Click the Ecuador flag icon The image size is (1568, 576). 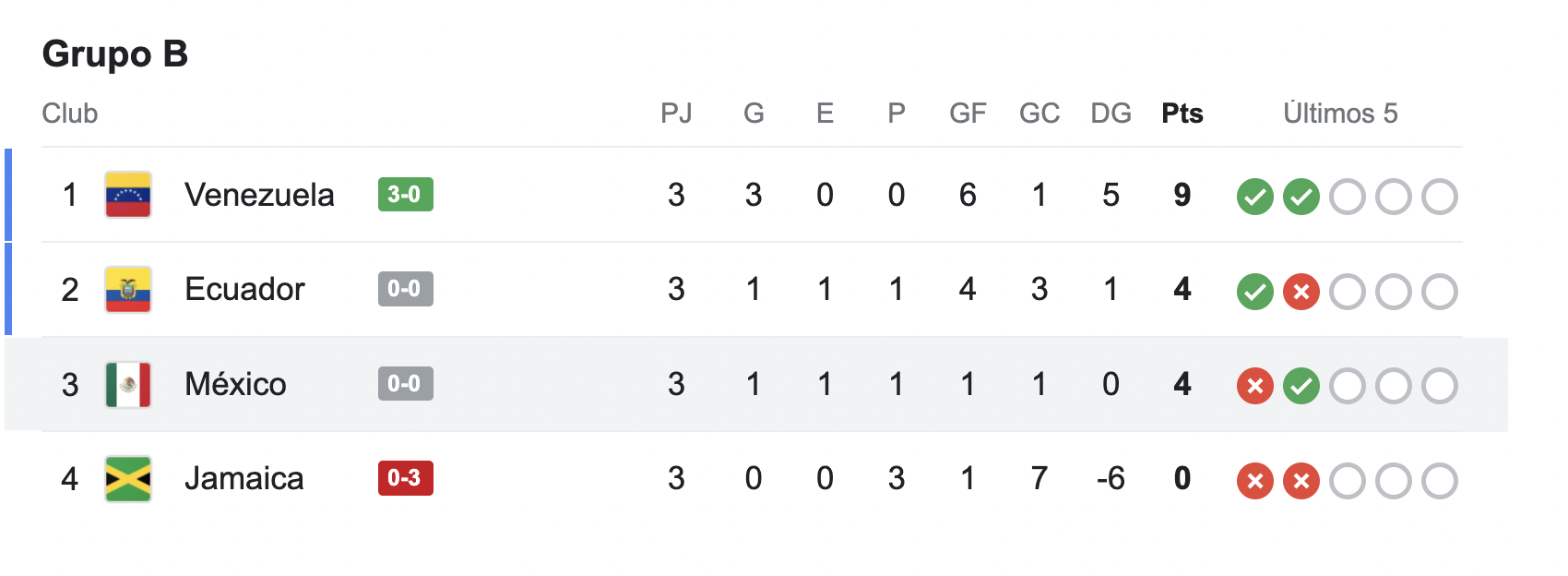128,290
